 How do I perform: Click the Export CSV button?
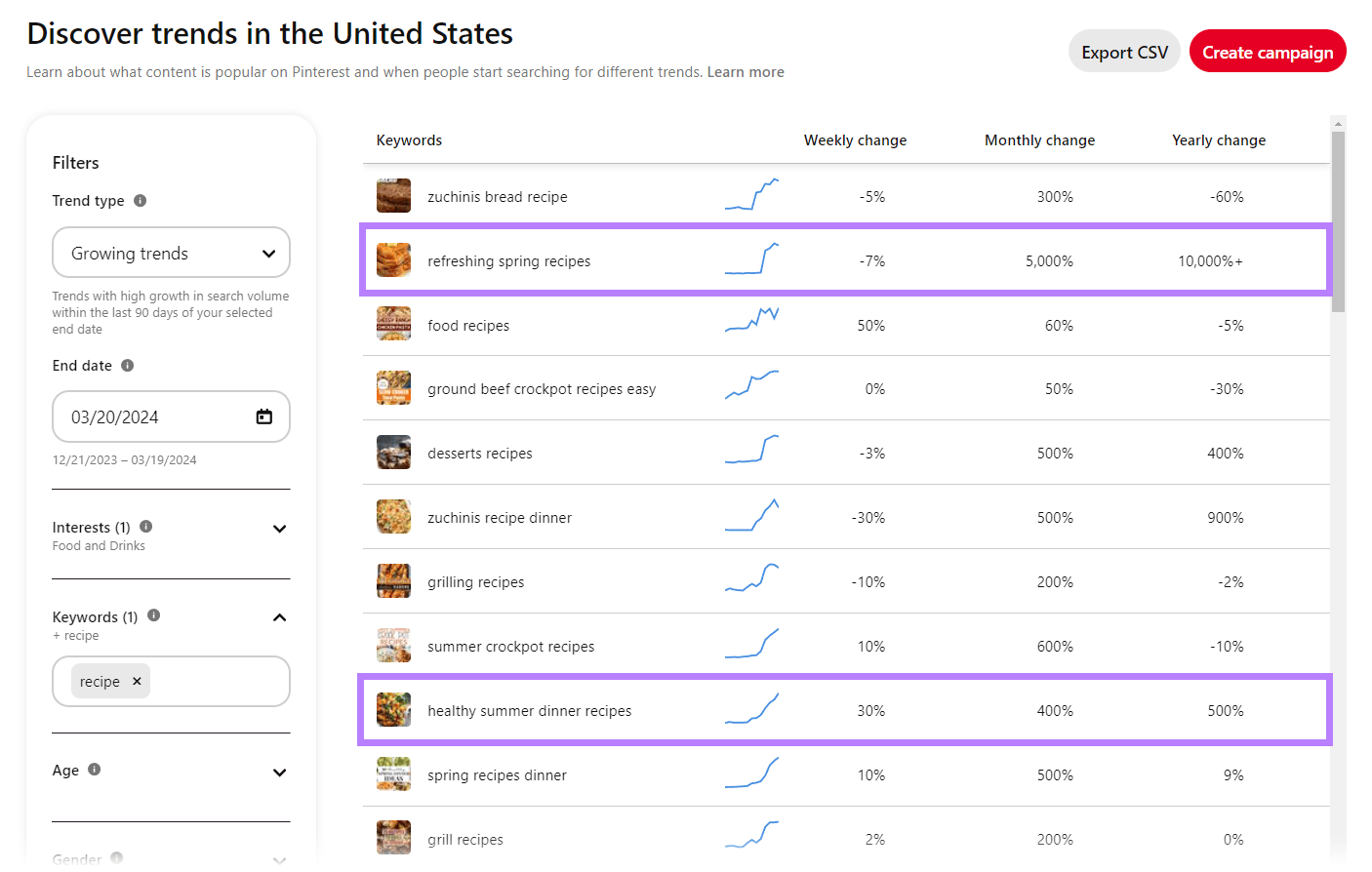(1123, 51)
